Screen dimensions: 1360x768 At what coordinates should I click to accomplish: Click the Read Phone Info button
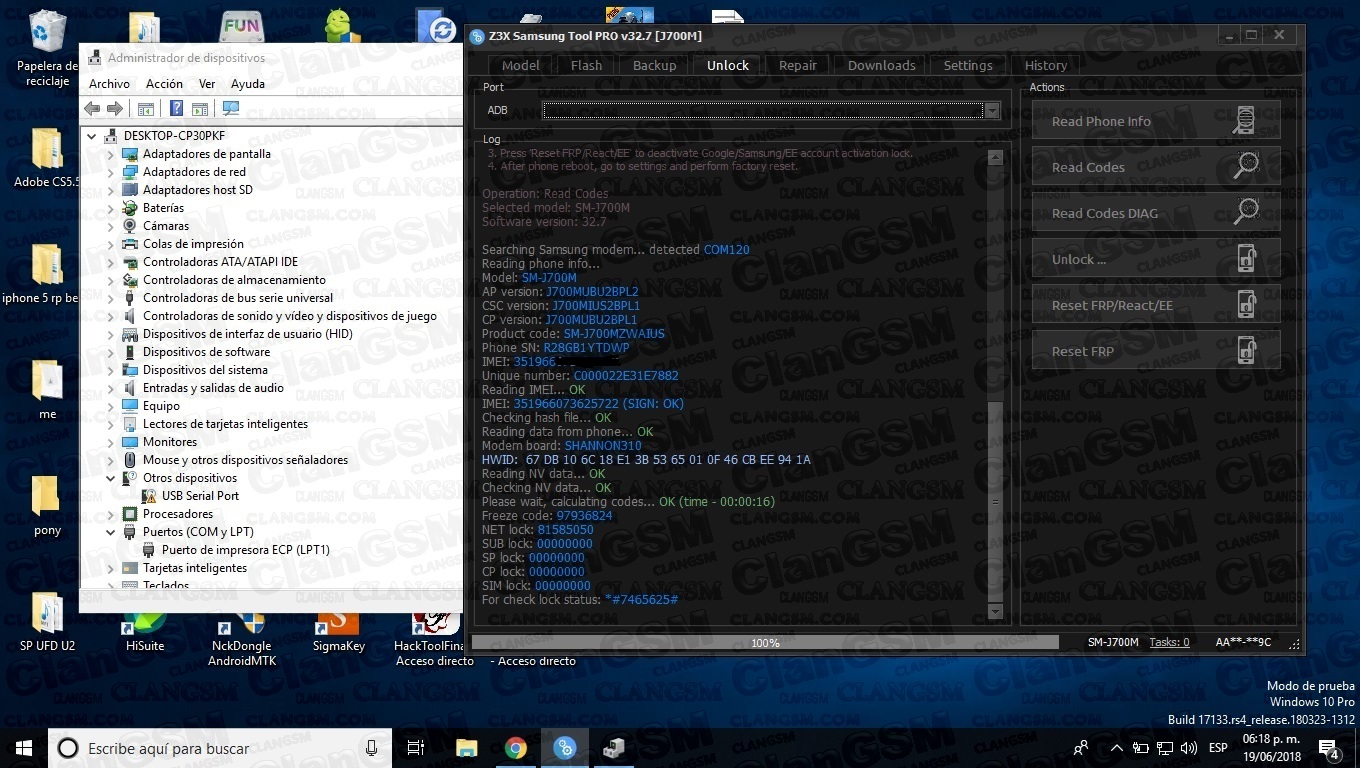click(x=1156, y=121)
